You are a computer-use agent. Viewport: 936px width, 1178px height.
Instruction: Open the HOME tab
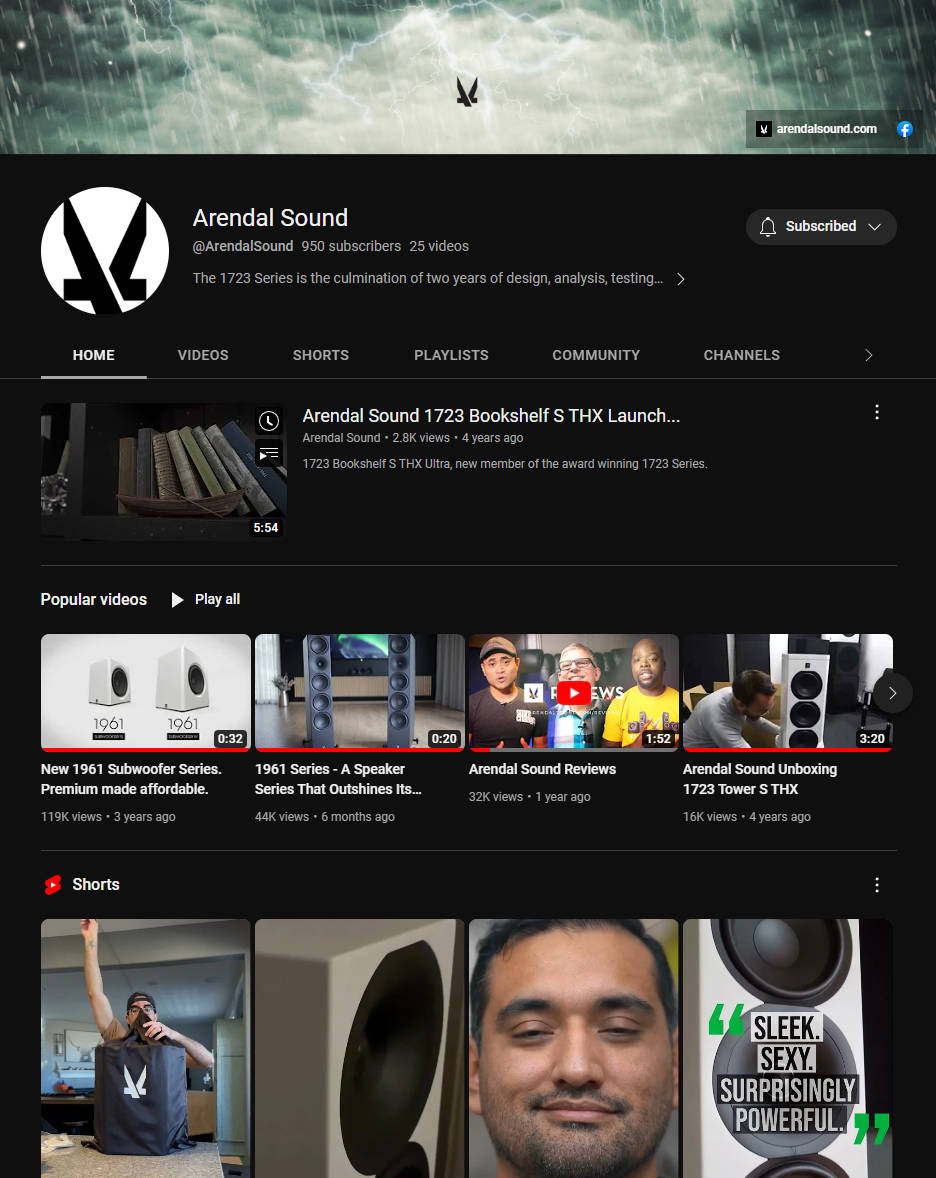[x=94, y=355]
